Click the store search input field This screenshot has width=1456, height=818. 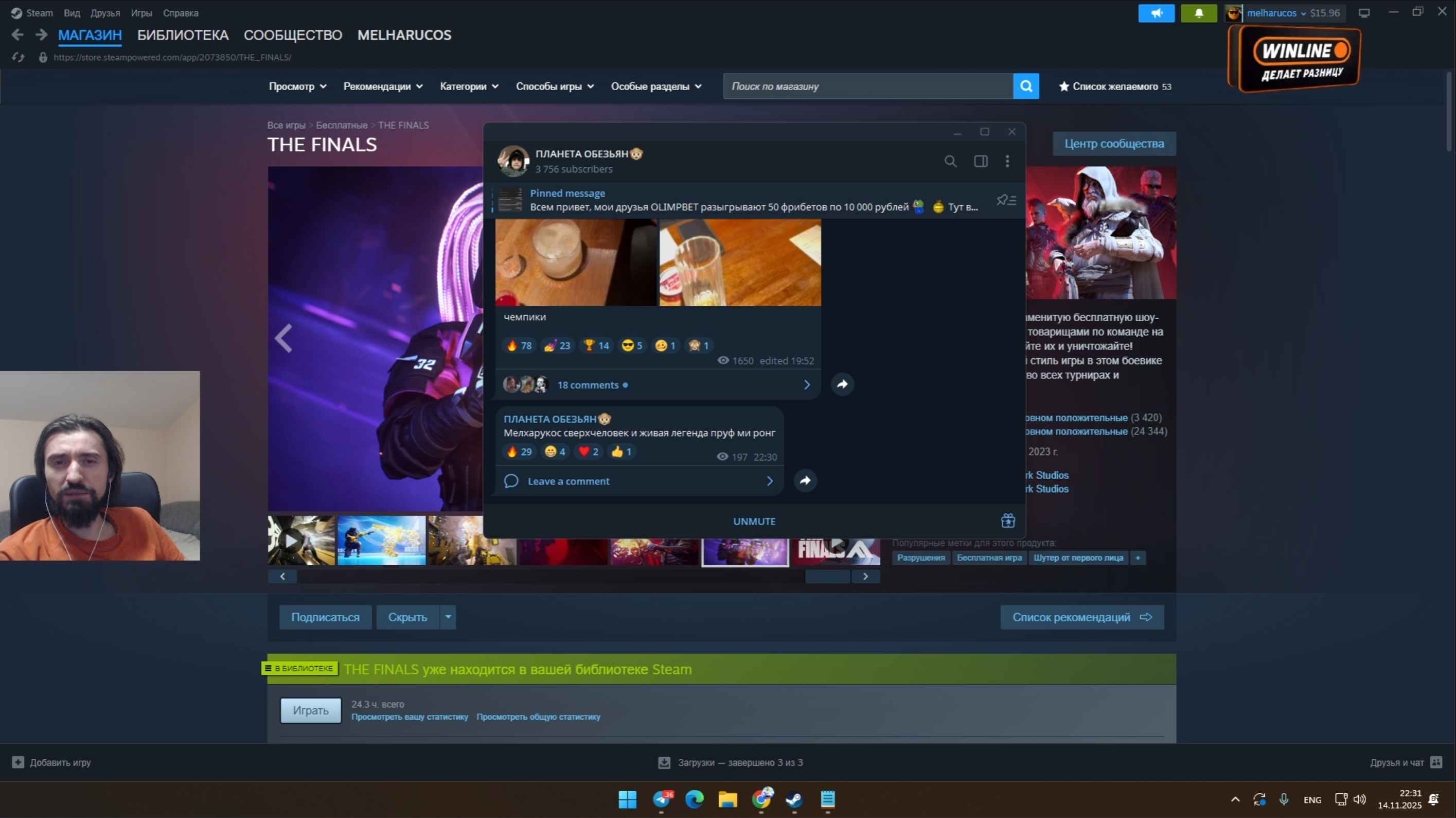(x=867, y=86)
